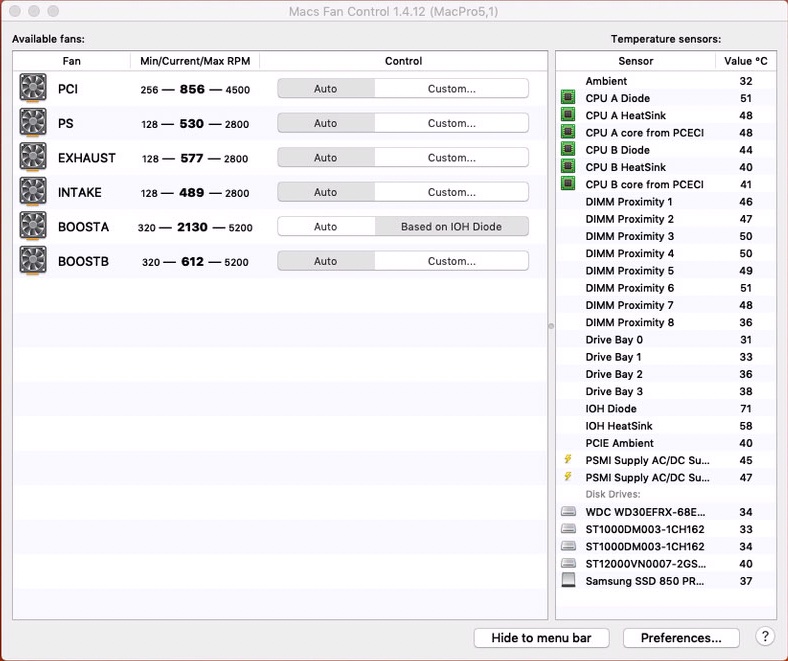Set the PCI fan to Auto

click(326, 89)
